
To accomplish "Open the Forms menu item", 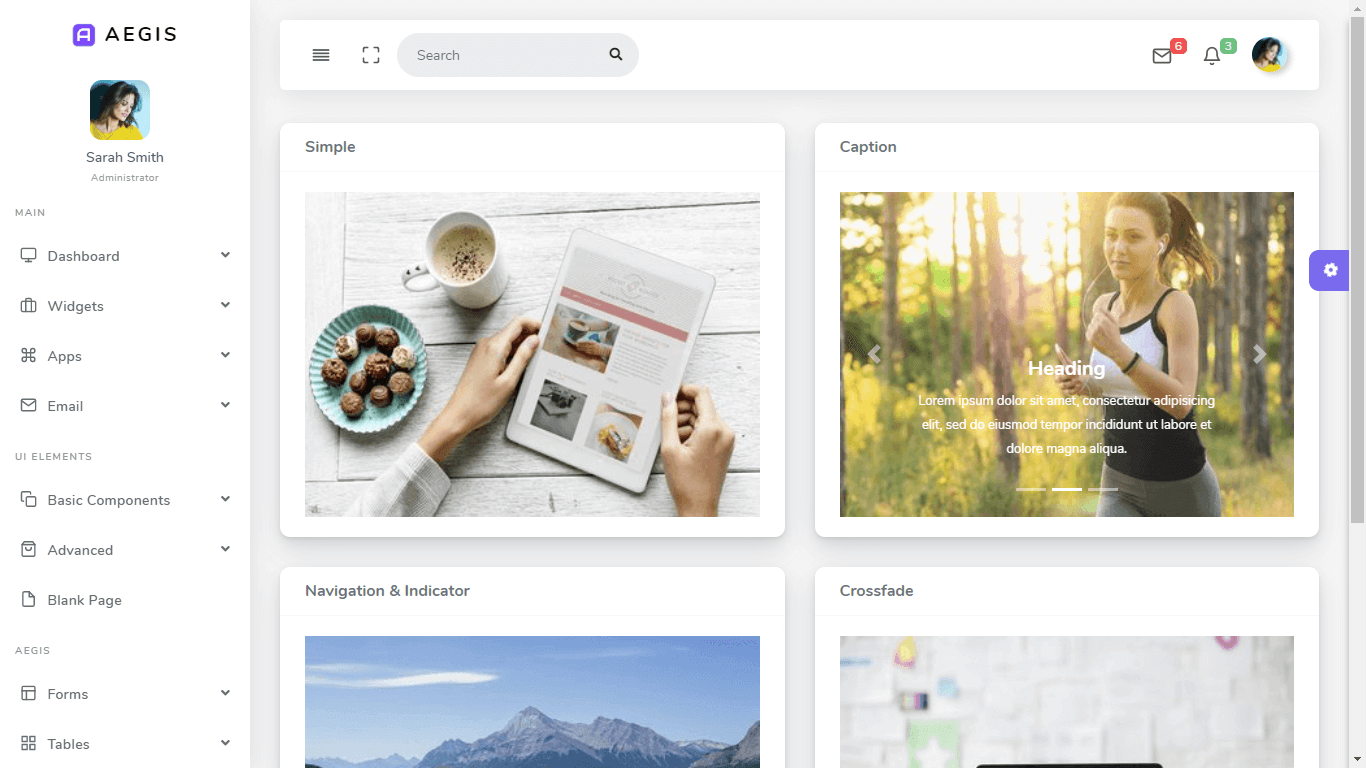I will (x=125, y=694).
